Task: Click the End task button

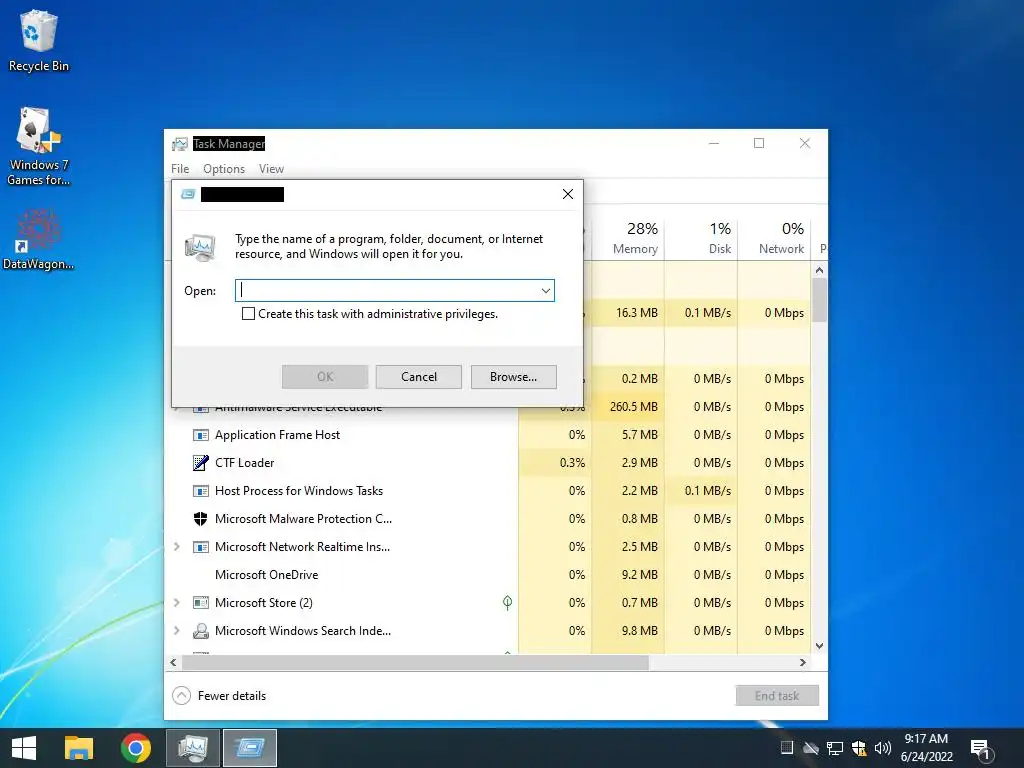Action: (777, 696)
